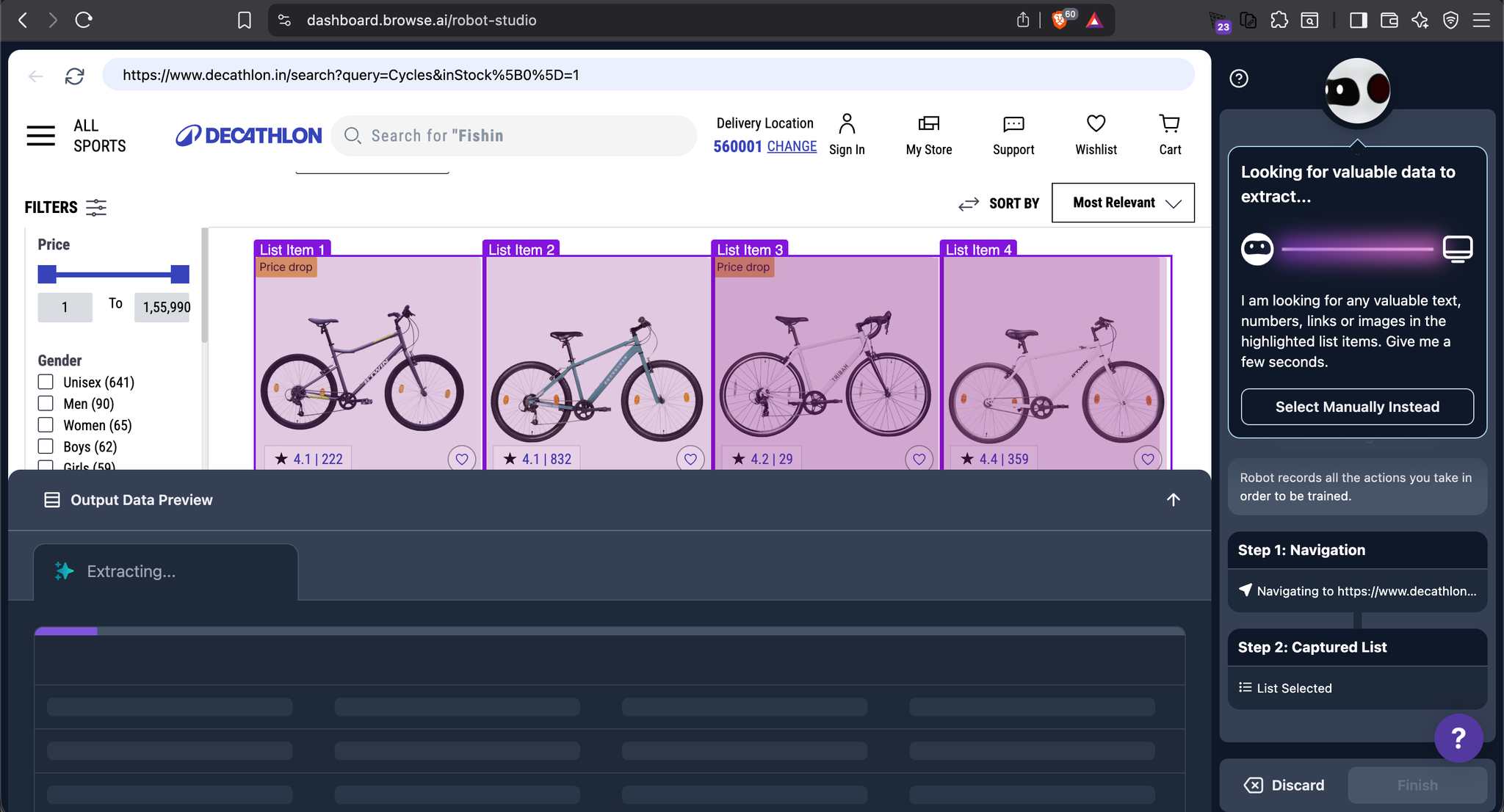Open the search field via magnifier icon
Viewport: 1504px width, 812px height.
point(352,135)
